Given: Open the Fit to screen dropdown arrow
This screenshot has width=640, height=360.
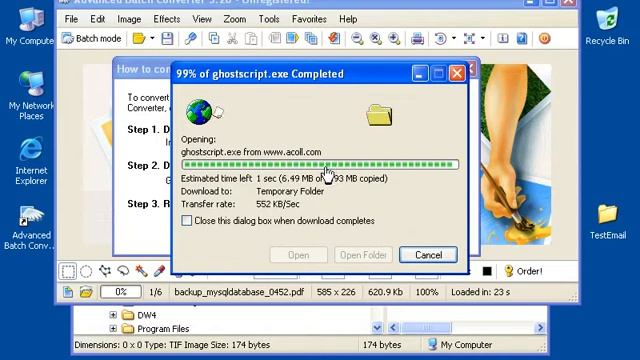Looking at the screenshot, I should tap(483, 39).
